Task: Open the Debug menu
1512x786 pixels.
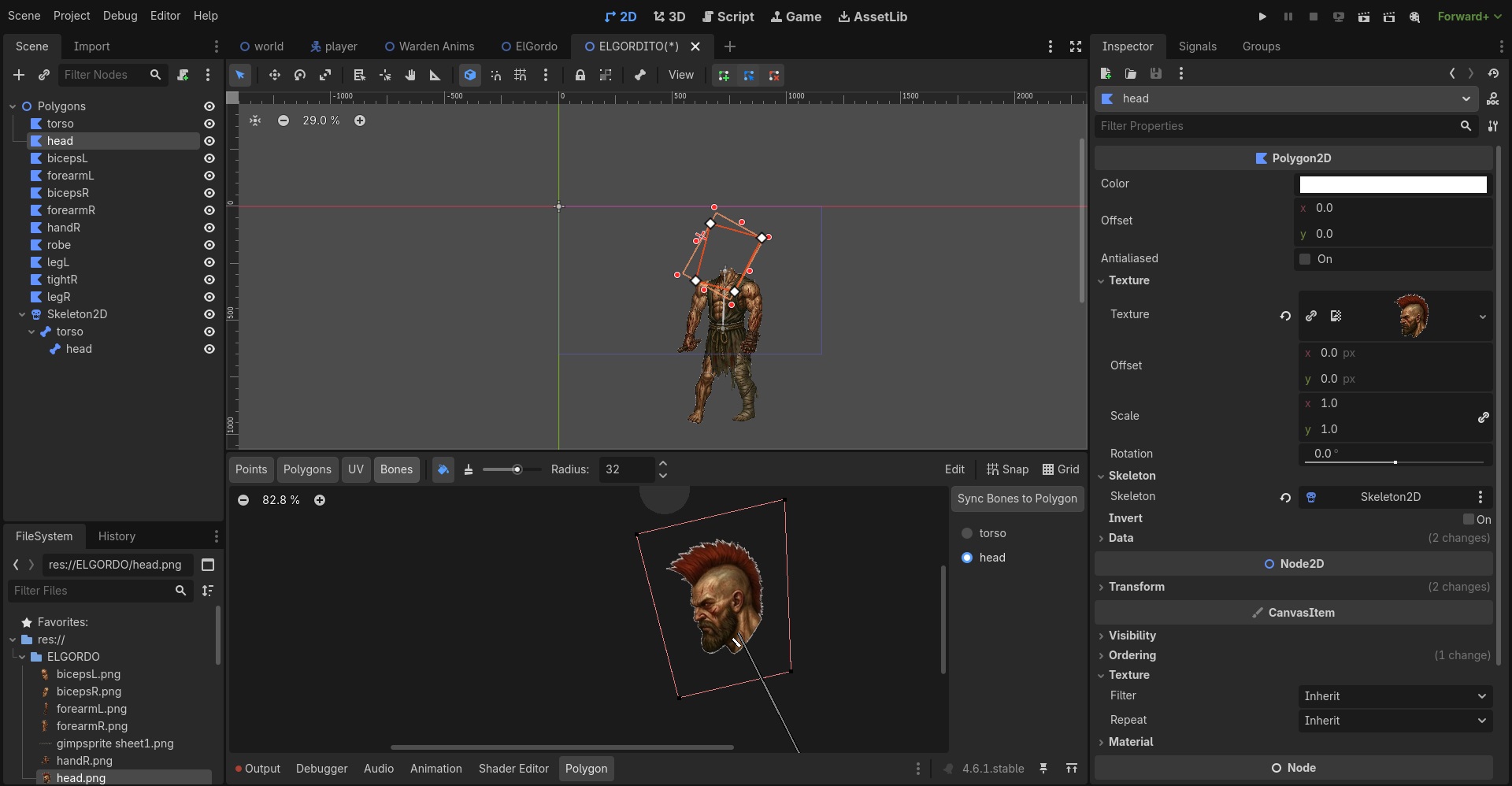Action: (x=120, y=16)
